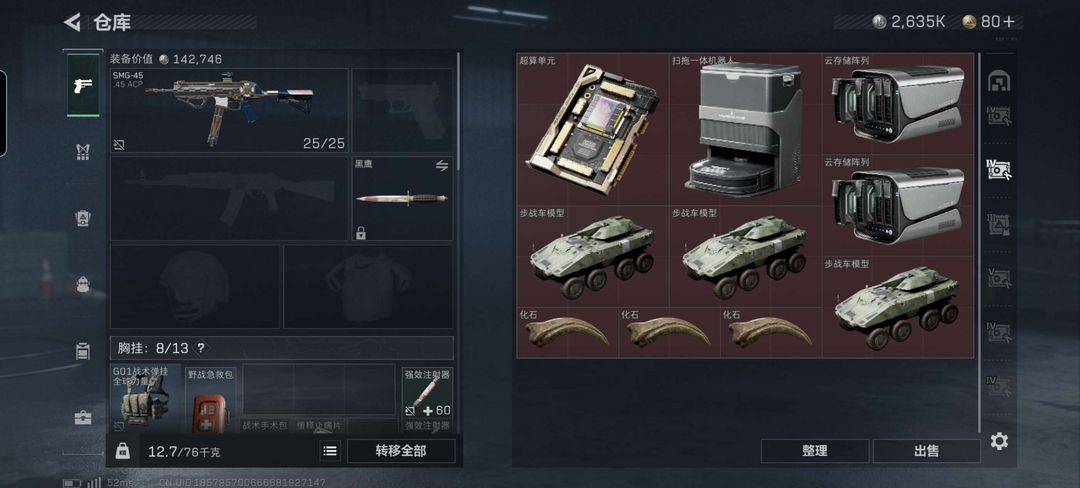
Task: Select the SMG-45 weapon slot
Action: click(x=229, y=110)
